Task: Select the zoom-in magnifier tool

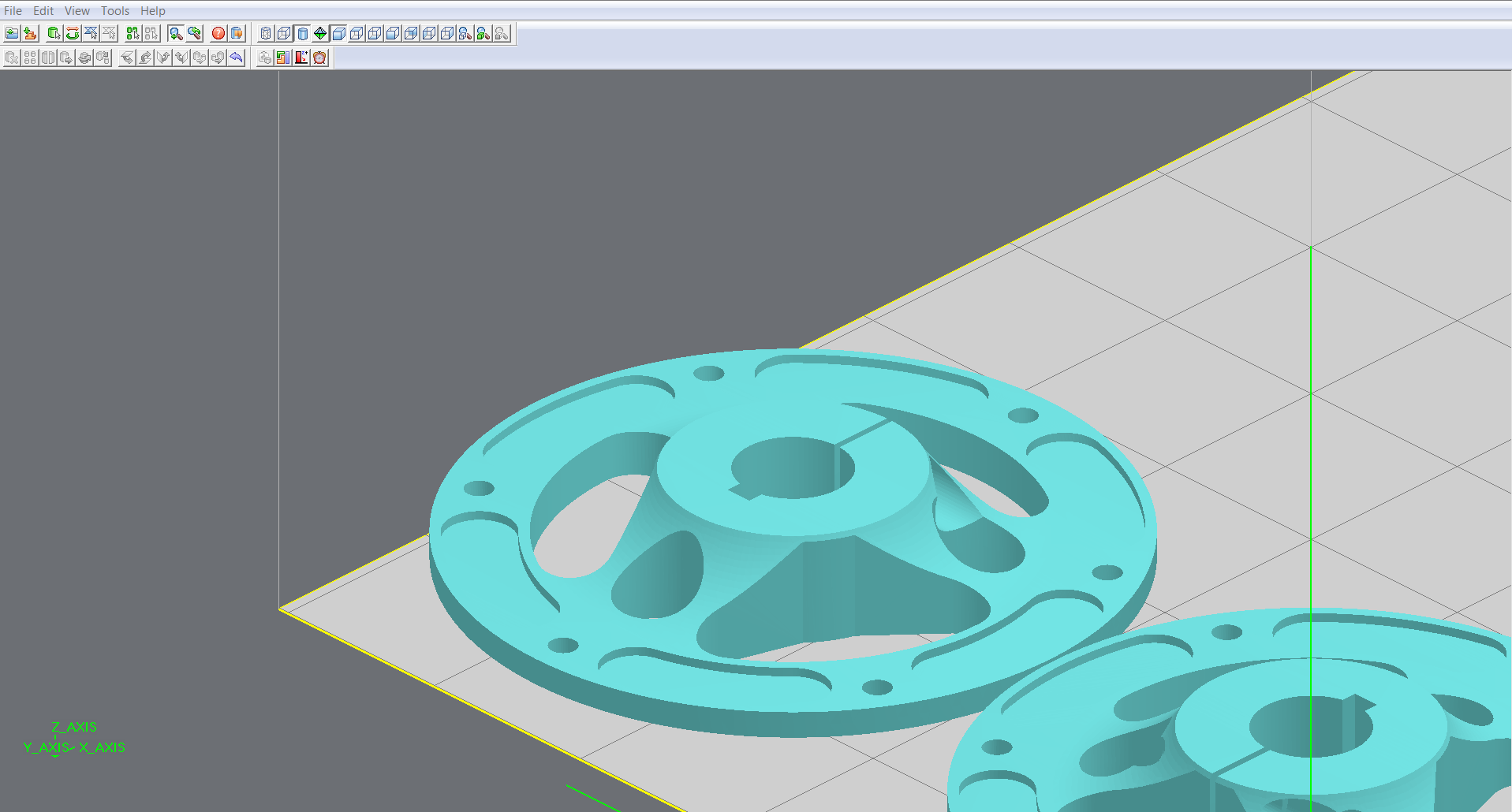Action: click(x=176, y=33)
